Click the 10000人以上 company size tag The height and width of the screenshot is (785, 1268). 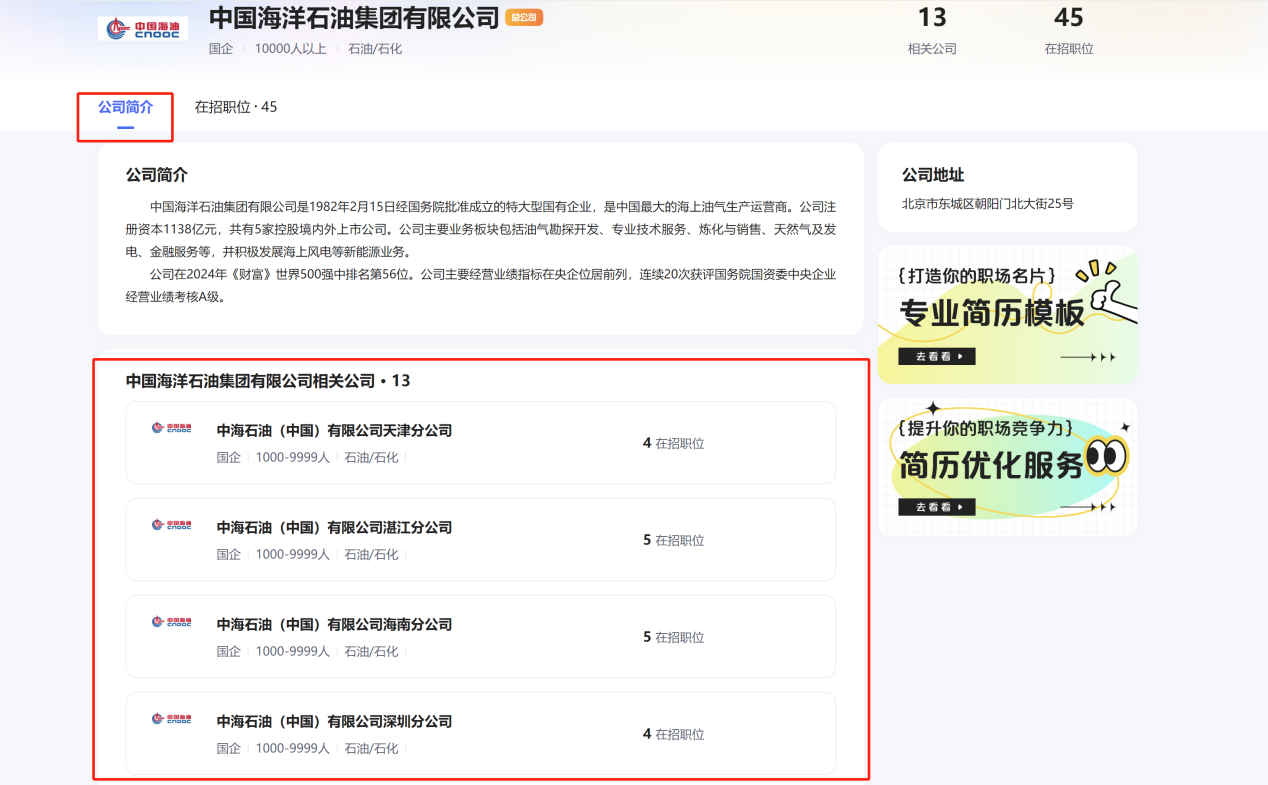[x=290, y=48]
